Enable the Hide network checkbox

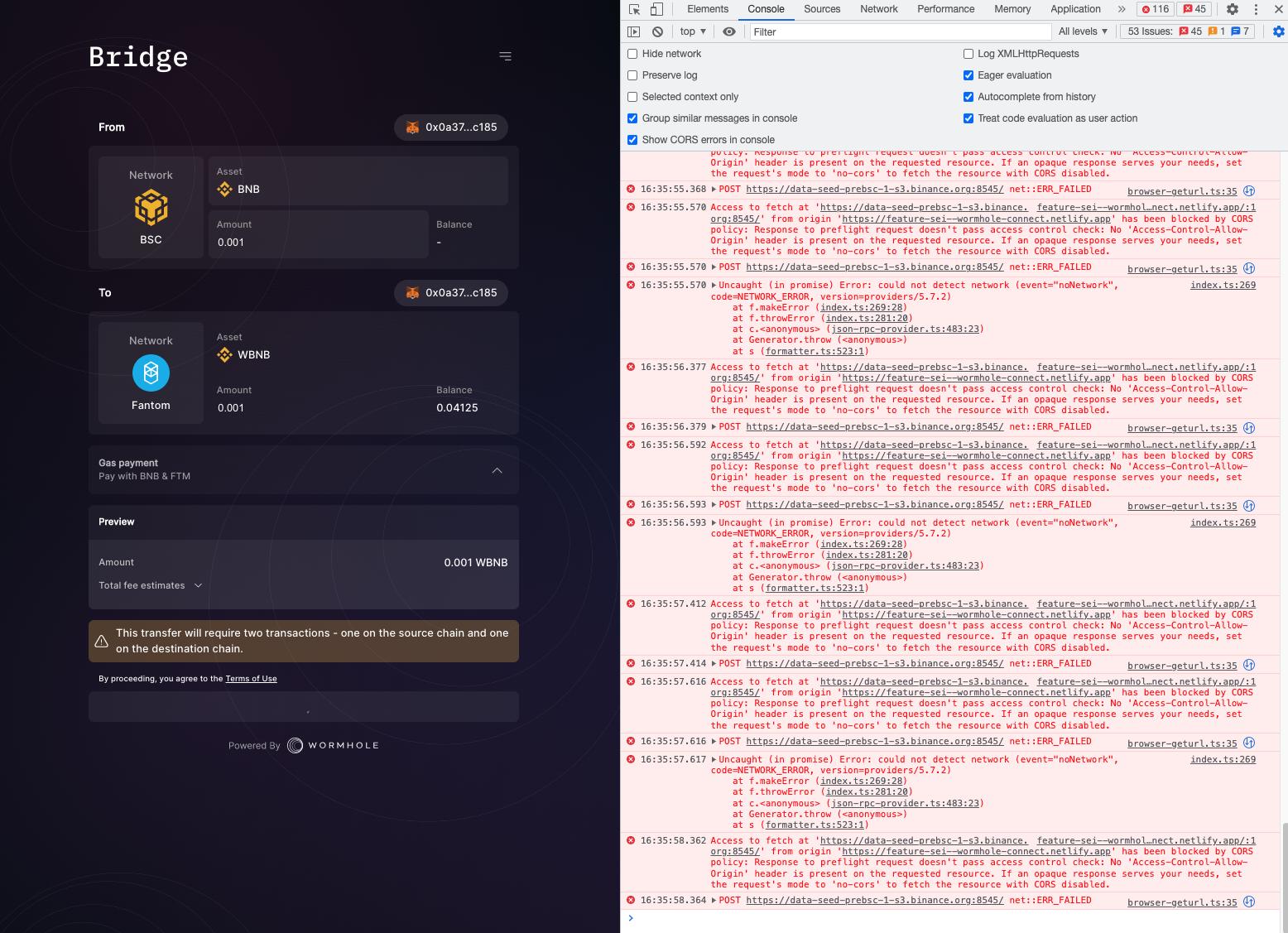click(x=632, y=53)
